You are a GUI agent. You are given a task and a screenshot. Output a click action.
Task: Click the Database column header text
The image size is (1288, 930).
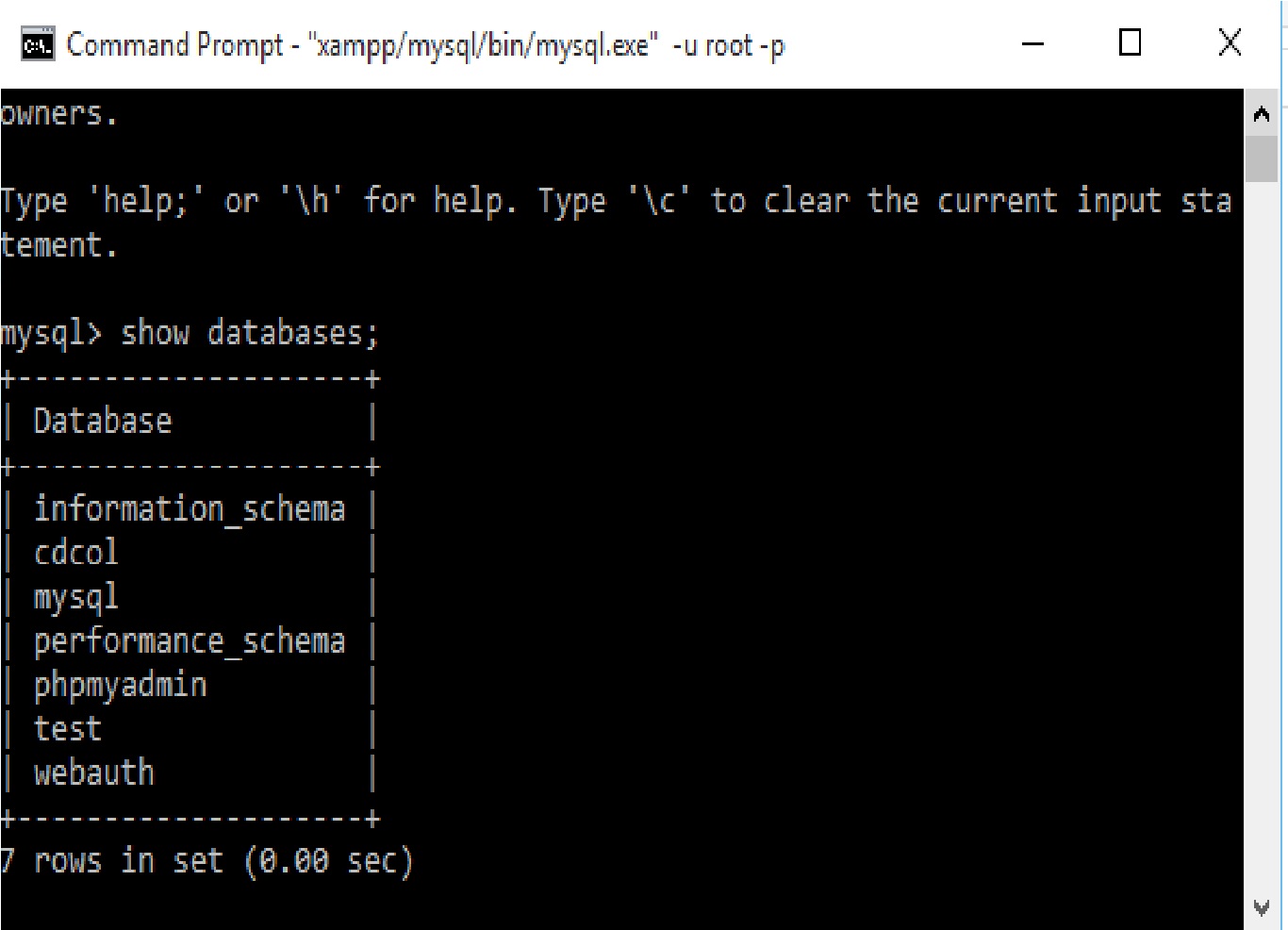pos(102,420)
